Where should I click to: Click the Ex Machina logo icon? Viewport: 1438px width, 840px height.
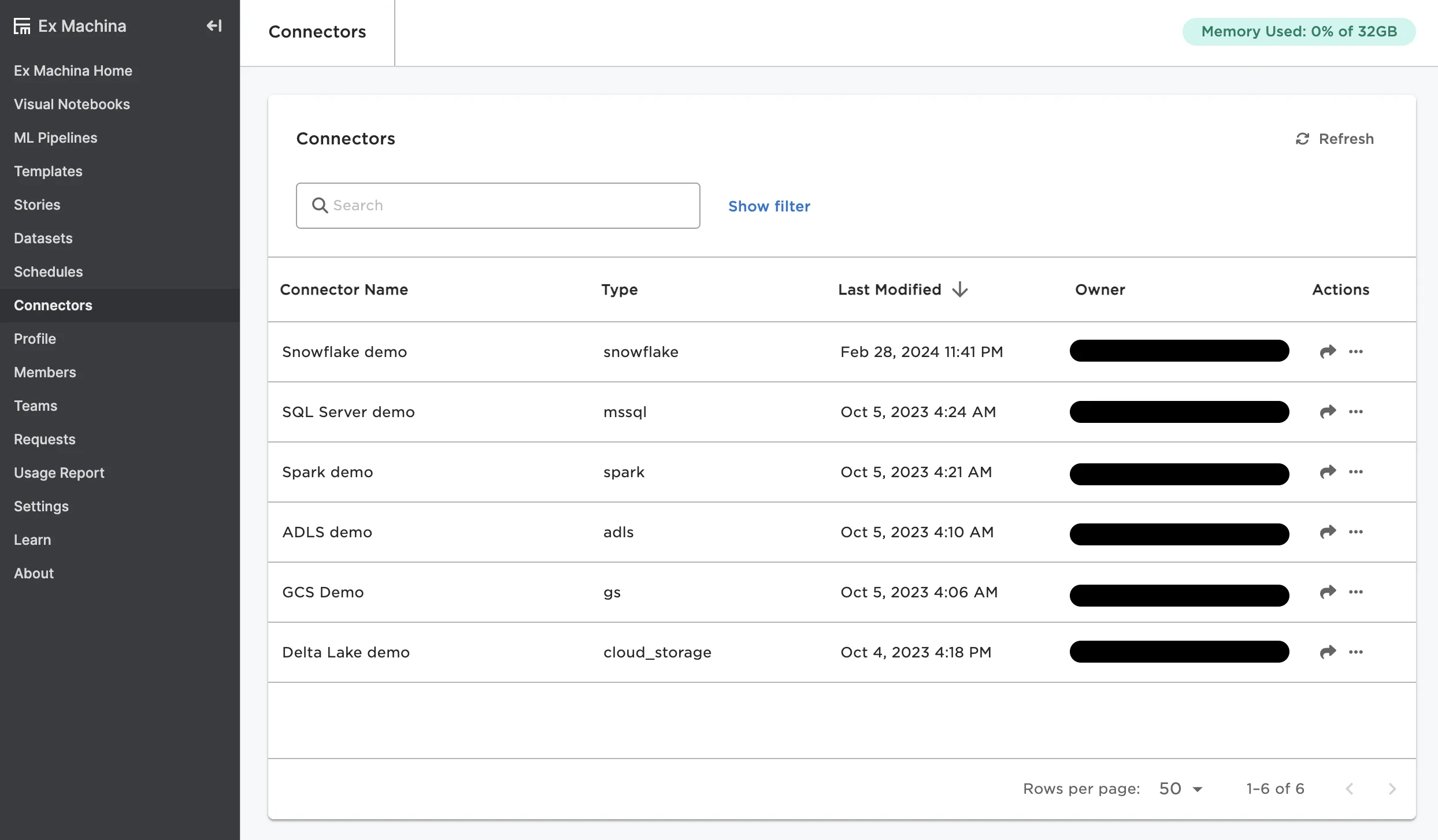22,26
